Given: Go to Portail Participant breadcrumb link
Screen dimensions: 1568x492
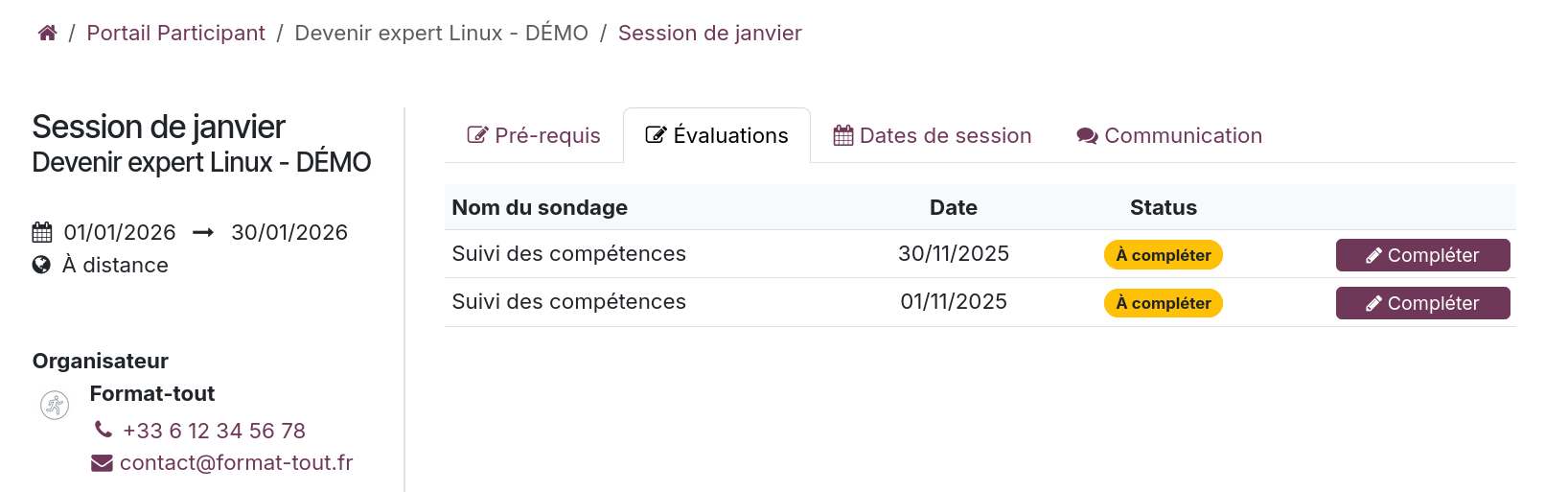Looking at the screenshot, I should click(x=175, y=34).
